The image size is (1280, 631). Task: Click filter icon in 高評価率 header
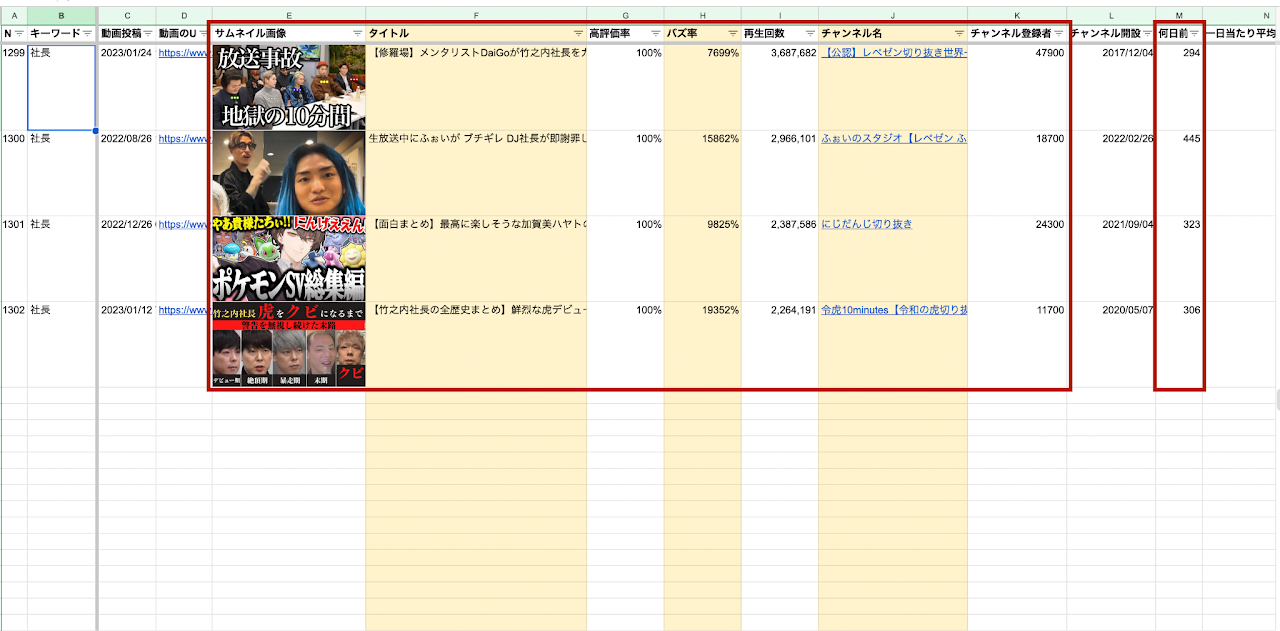click(655, 34)
